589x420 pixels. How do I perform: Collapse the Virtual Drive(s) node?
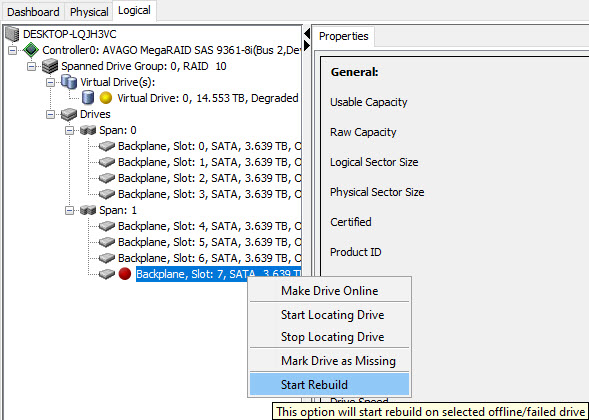click(50, 82)
